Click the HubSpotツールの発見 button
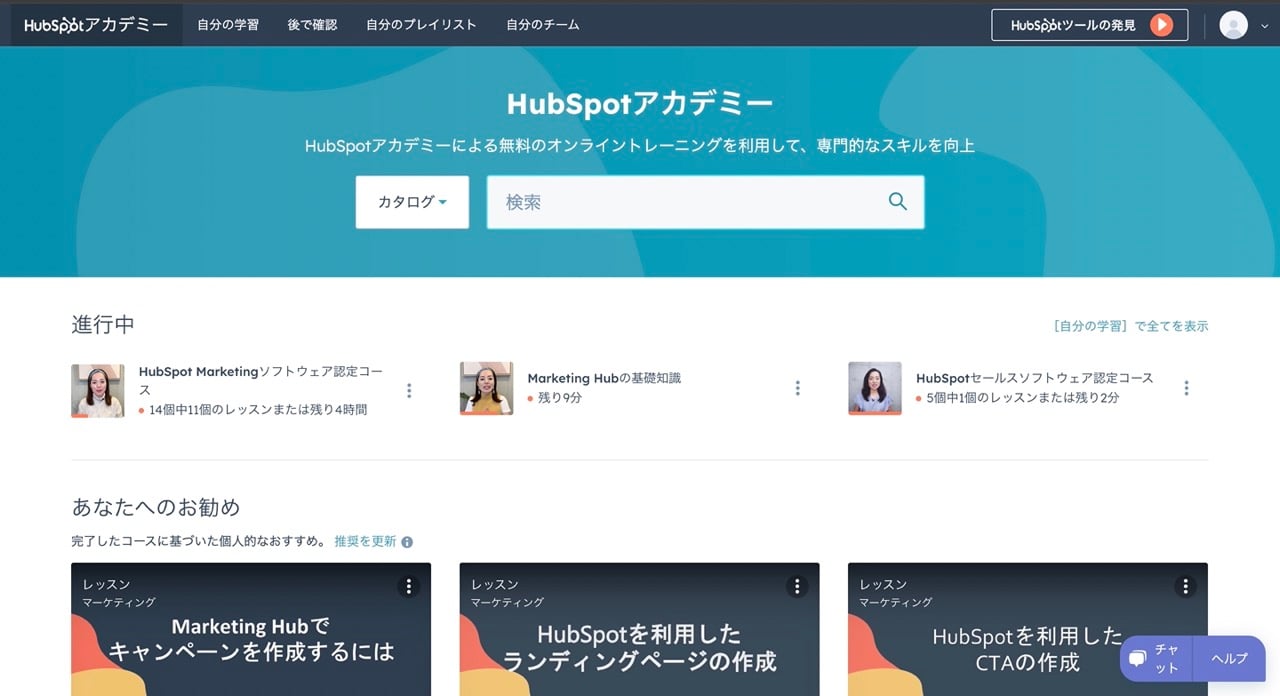 tap(1089, 25)
